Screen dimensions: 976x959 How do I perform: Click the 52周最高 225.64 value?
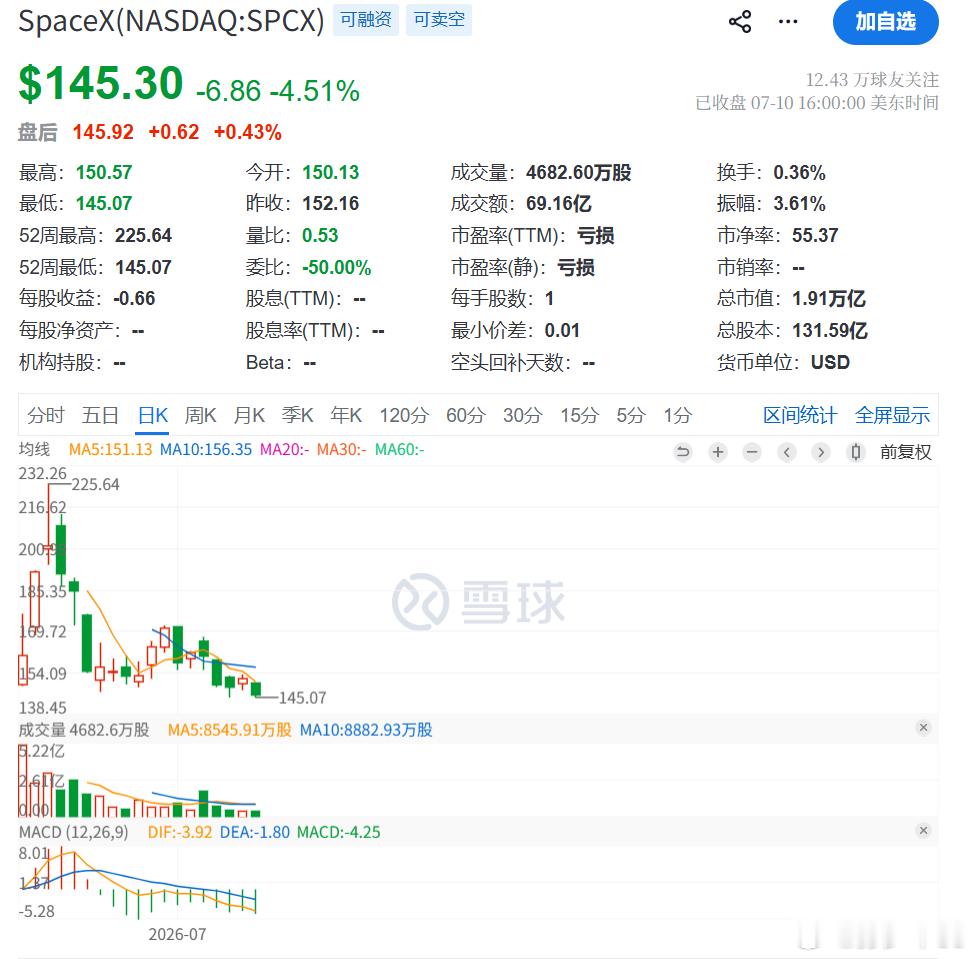pyautogui.click(x=143, y=235)
